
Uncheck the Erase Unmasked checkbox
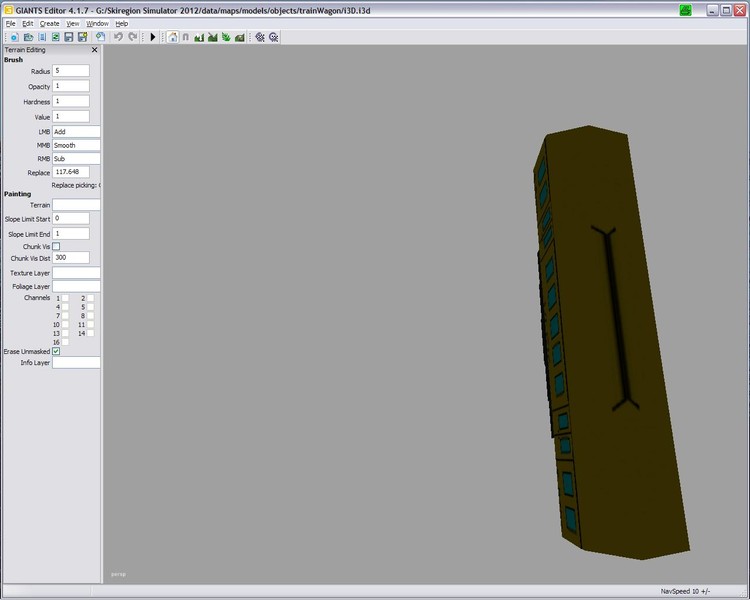click(x=56, y=351)
